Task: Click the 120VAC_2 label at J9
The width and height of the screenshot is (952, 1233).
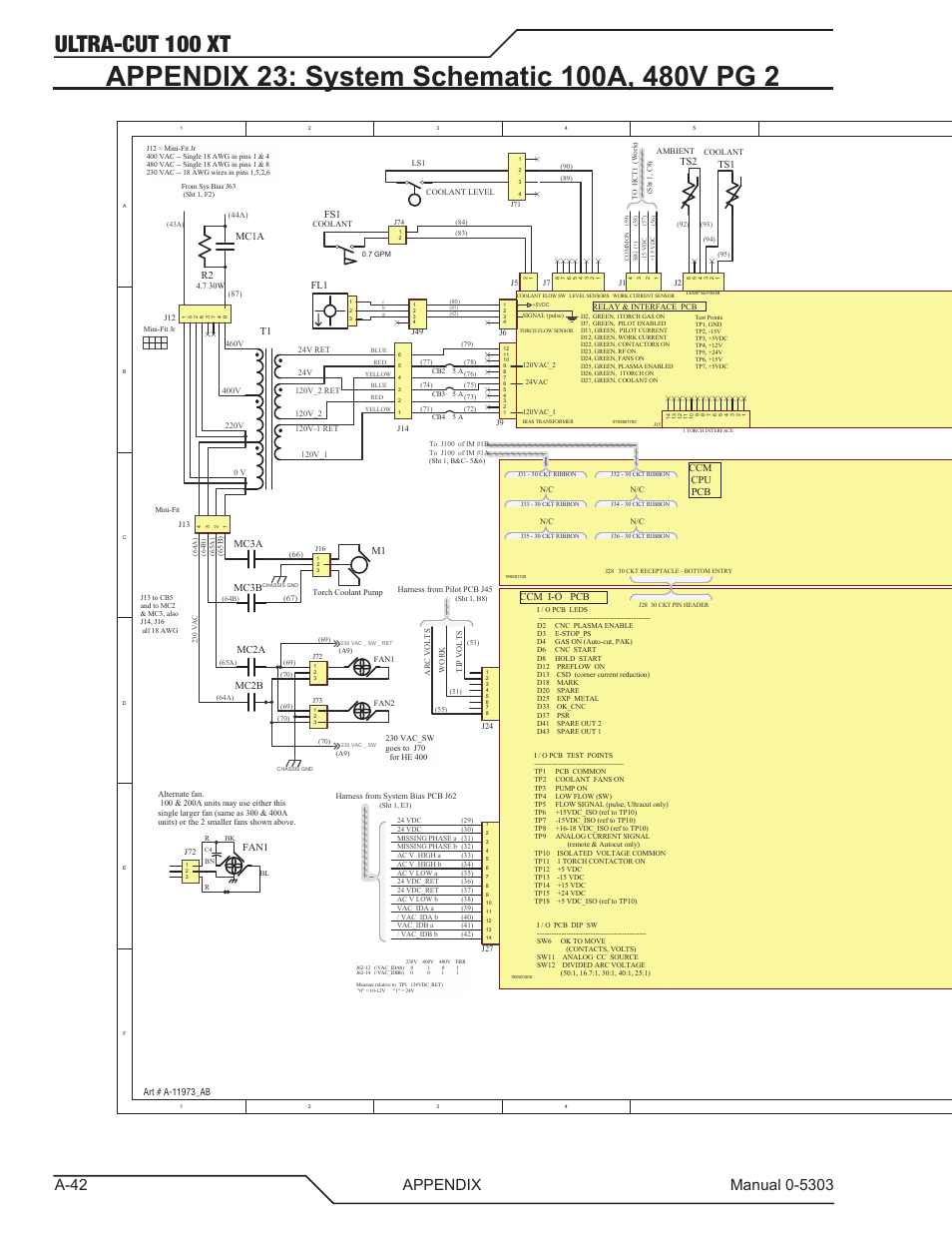Action: pyautogui.click(x=540, y=365)
